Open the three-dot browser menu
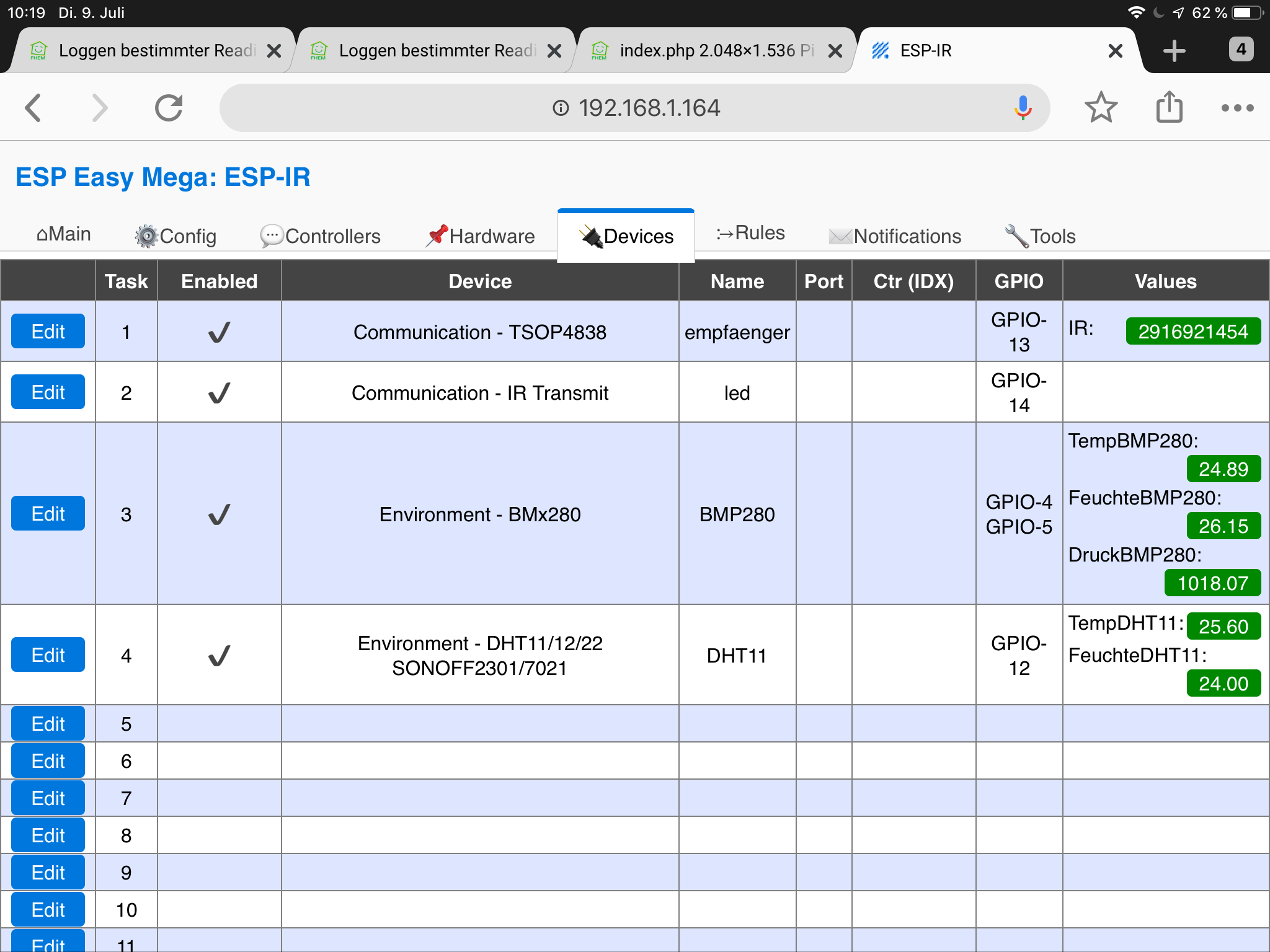The width and height of the screenshot is (1270, 952). 1237,108
